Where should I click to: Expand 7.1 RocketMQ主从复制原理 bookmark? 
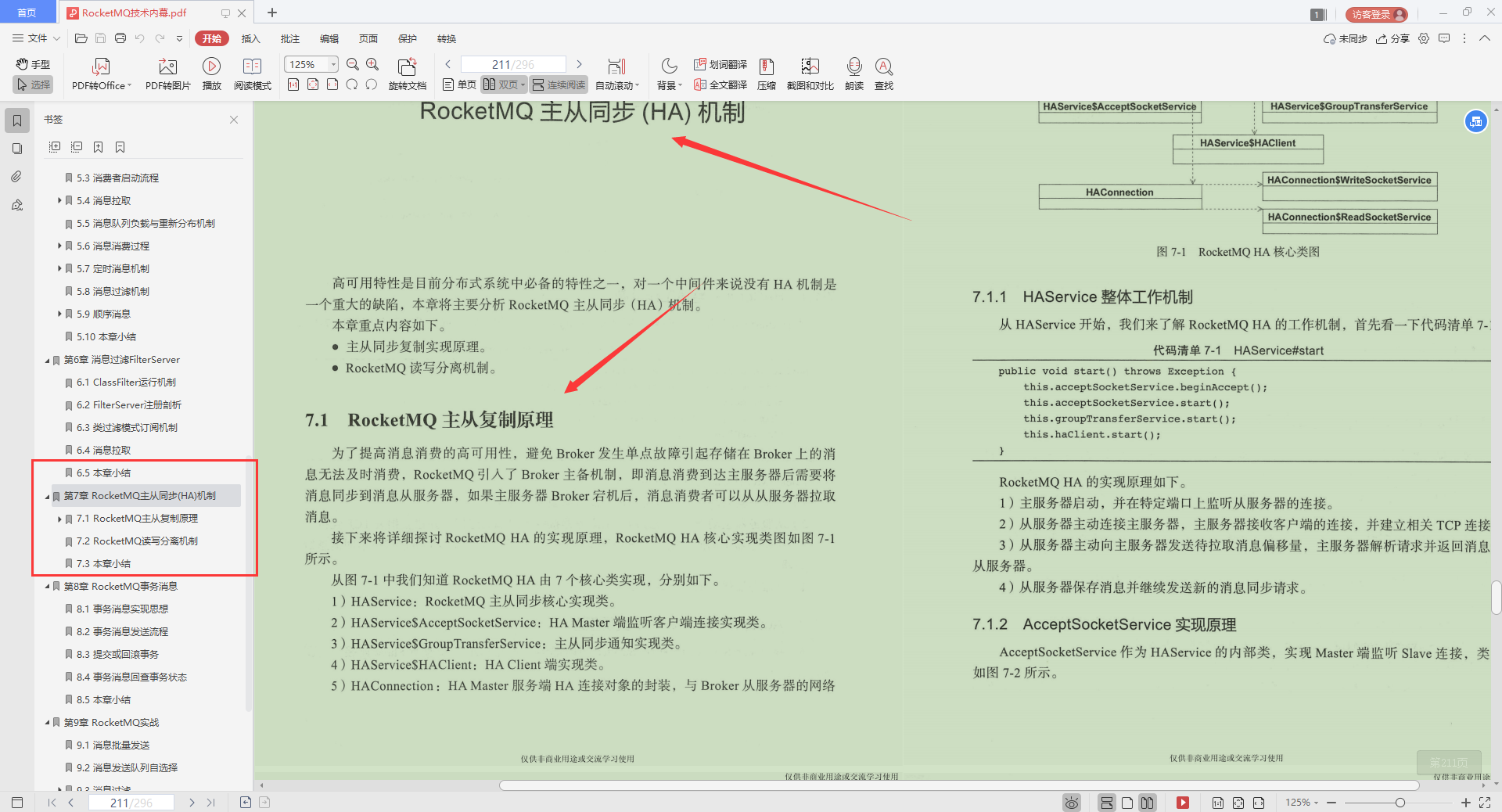click(x=59, y=519)
